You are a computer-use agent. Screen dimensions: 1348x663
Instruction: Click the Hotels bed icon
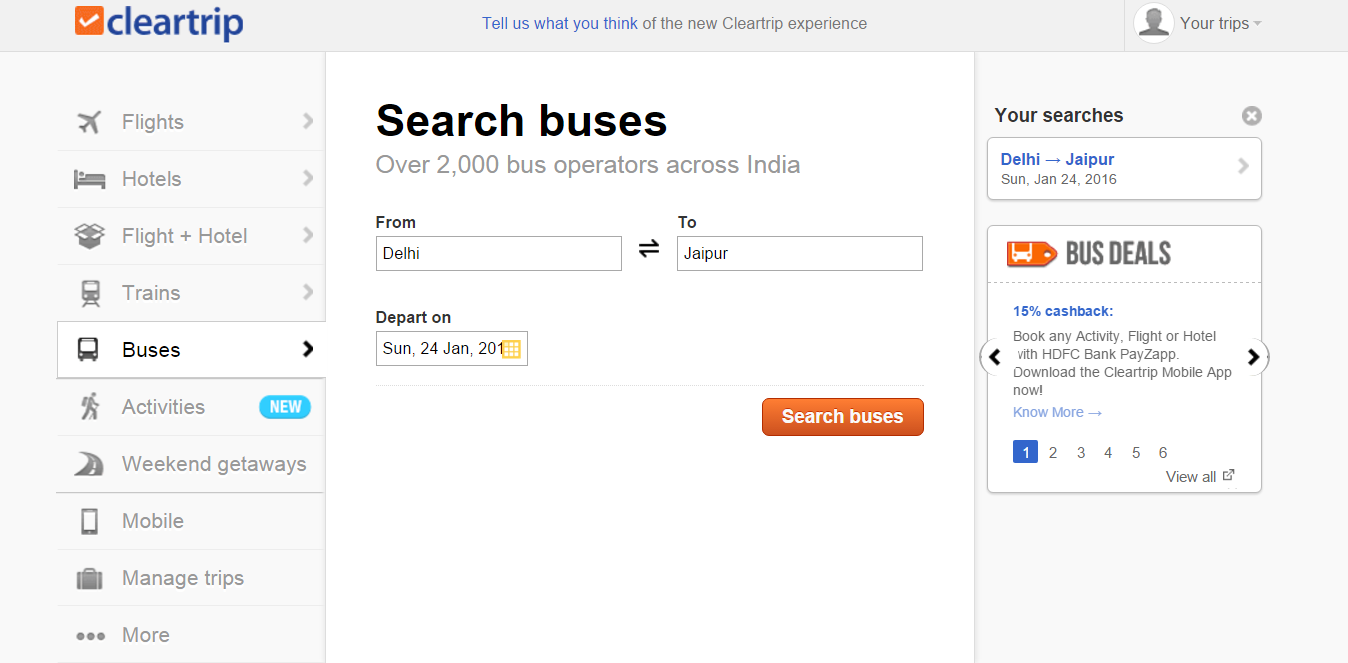coord(89,179)
